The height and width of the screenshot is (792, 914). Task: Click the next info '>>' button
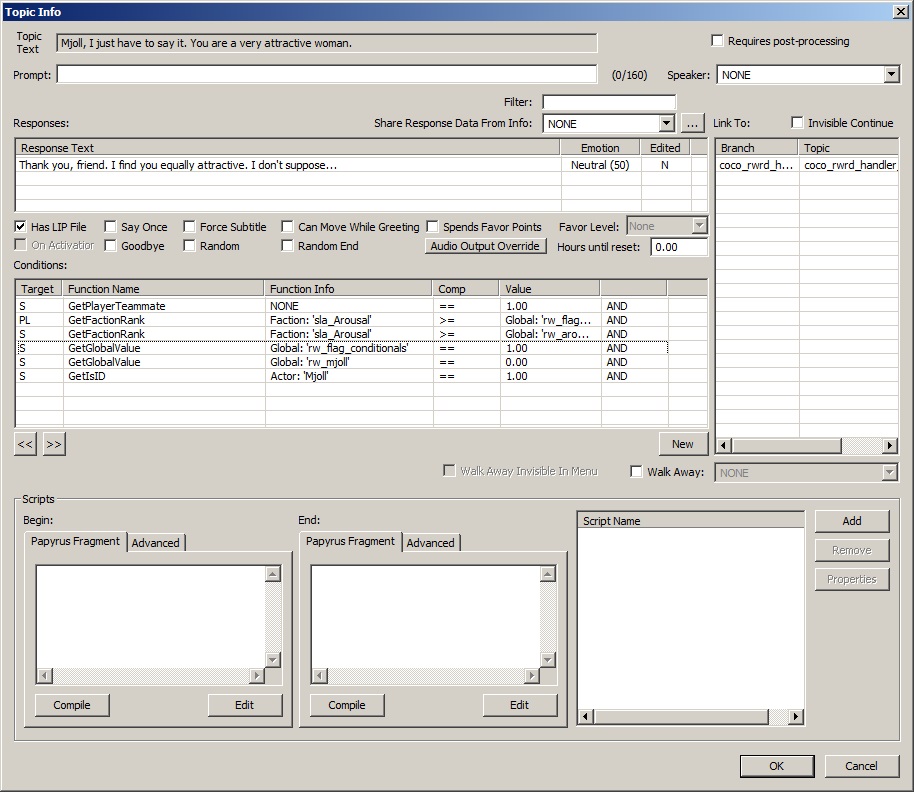54,444
